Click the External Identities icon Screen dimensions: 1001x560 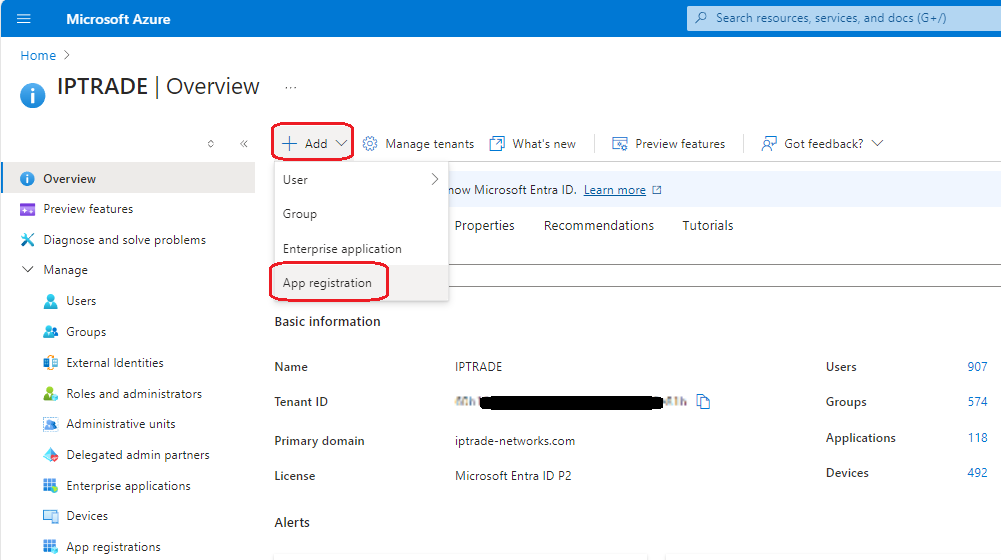(x=50, y=363)
